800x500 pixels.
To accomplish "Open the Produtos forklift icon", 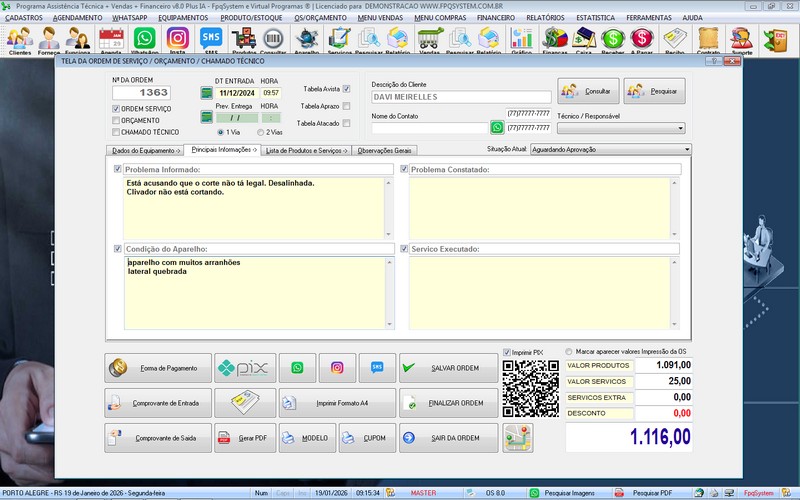I will click(x=244, y=40).
